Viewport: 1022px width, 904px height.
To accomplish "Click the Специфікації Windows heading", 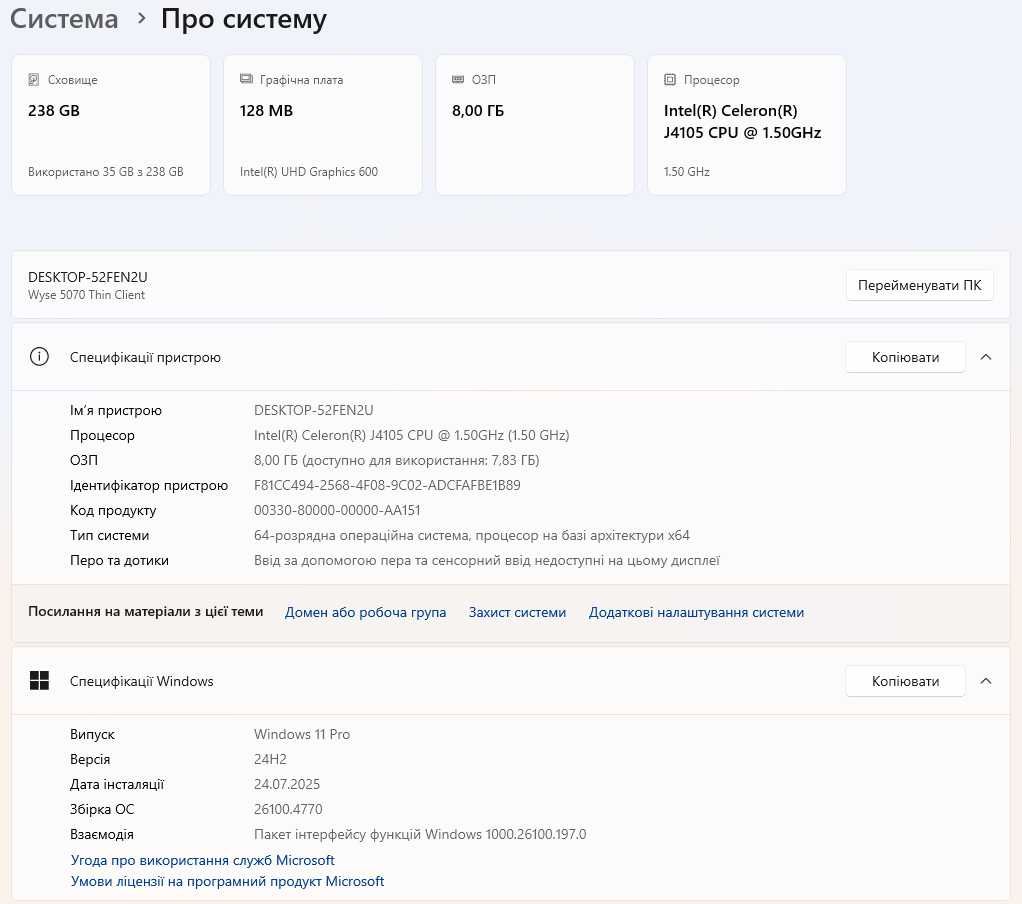I will (141, 681).
